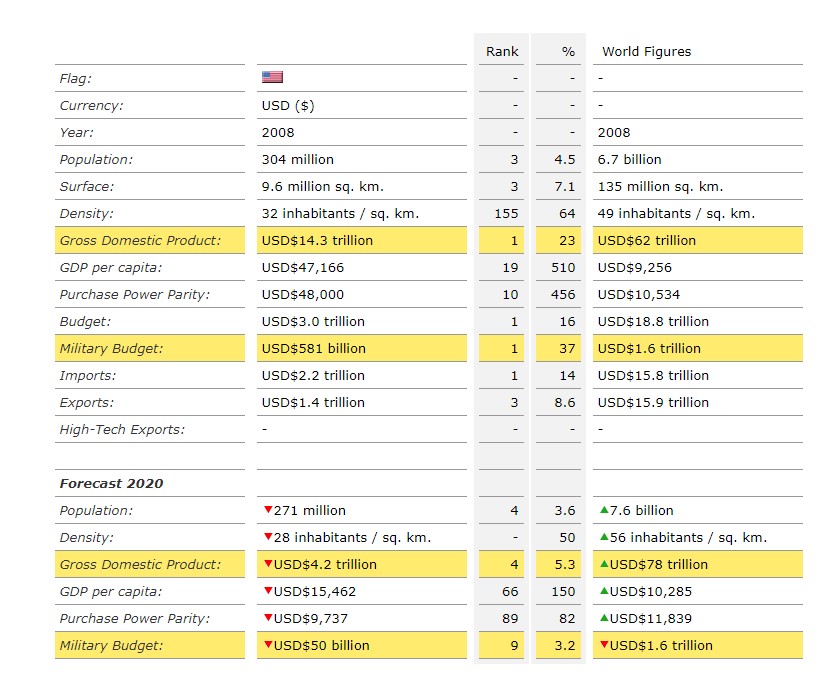This screenshot has width=830, height=675.
Task: Click red arrow beside USD$4.2 trillion
Action: click(x=267, y=564)
